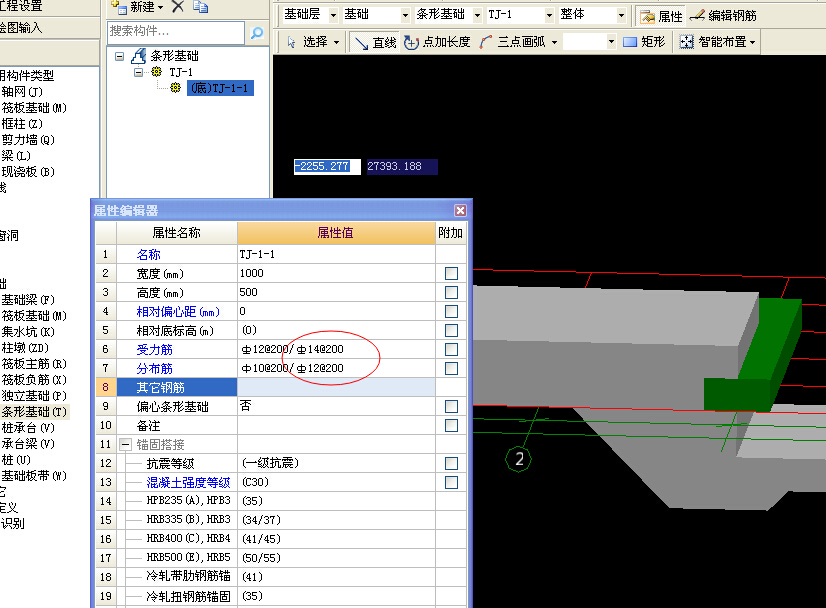Collapse the 锚固搭接 property group
The width and height of the screenshot is (826, 608).
click(125, 445)
